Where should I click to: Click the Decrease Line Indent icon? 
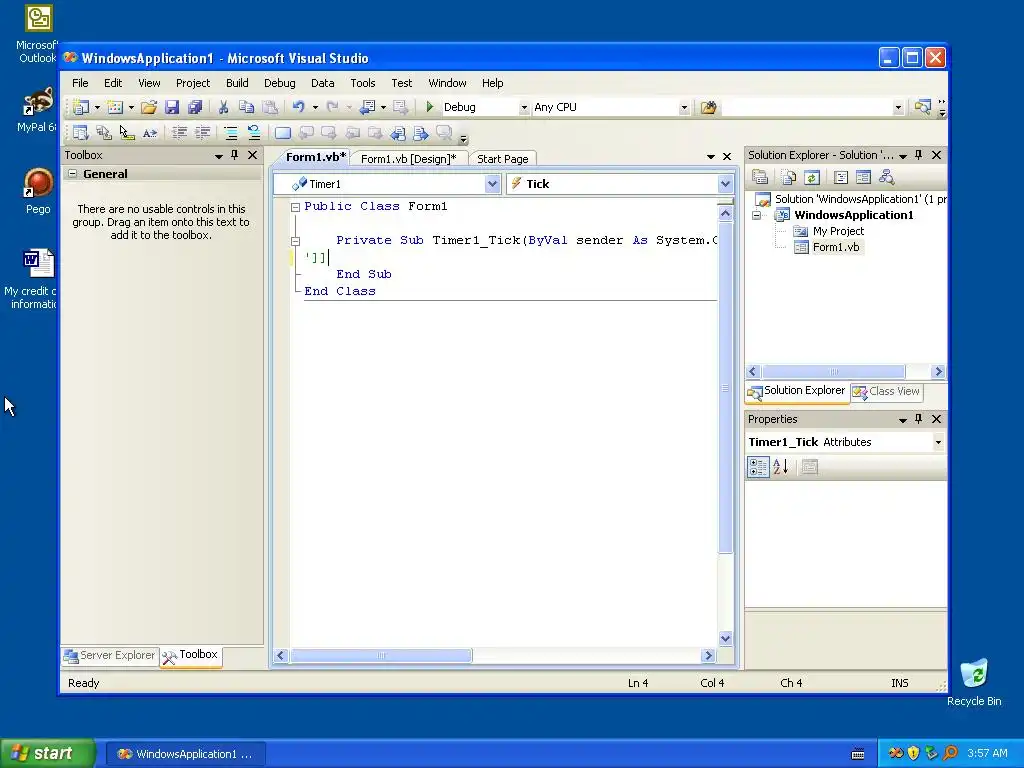click(179, 133)
